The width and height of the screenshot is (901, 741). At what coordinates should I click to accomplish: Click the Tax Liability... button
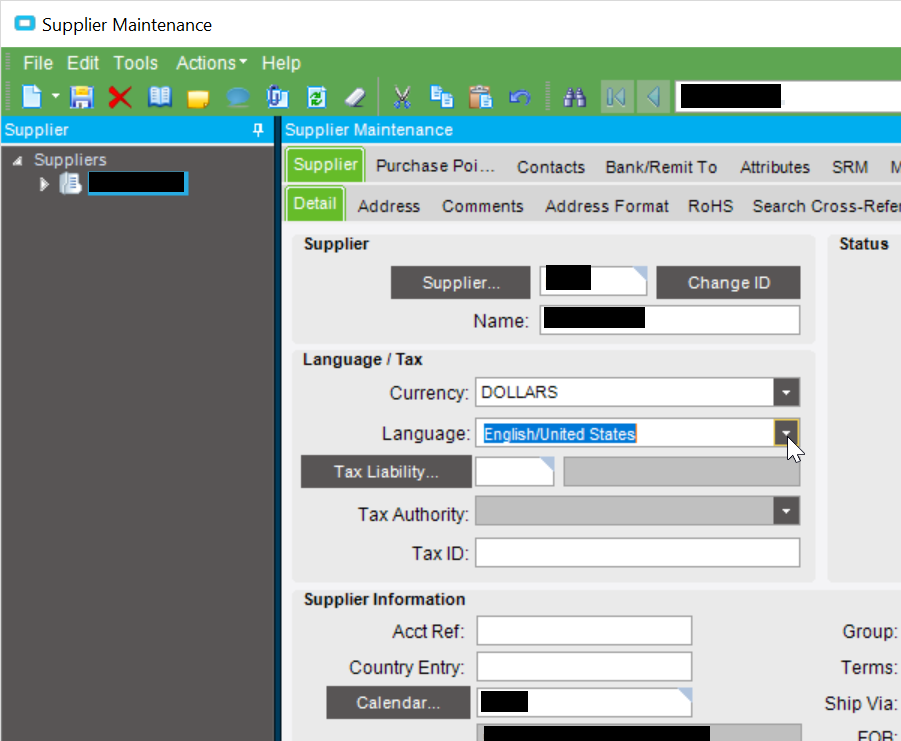click(x=386, y=472)
